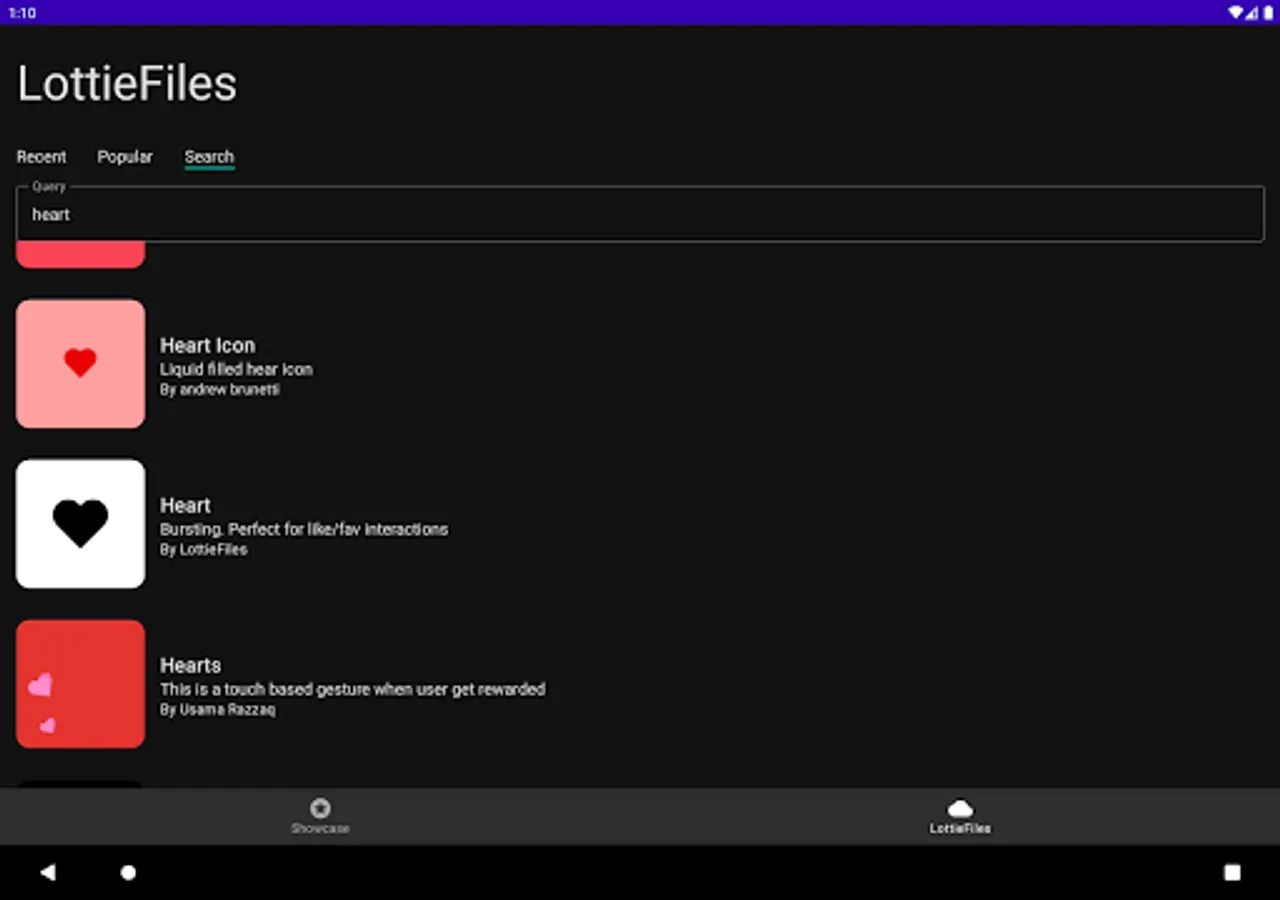Open the Heart Icon pink thumbnail

point(80,364)
